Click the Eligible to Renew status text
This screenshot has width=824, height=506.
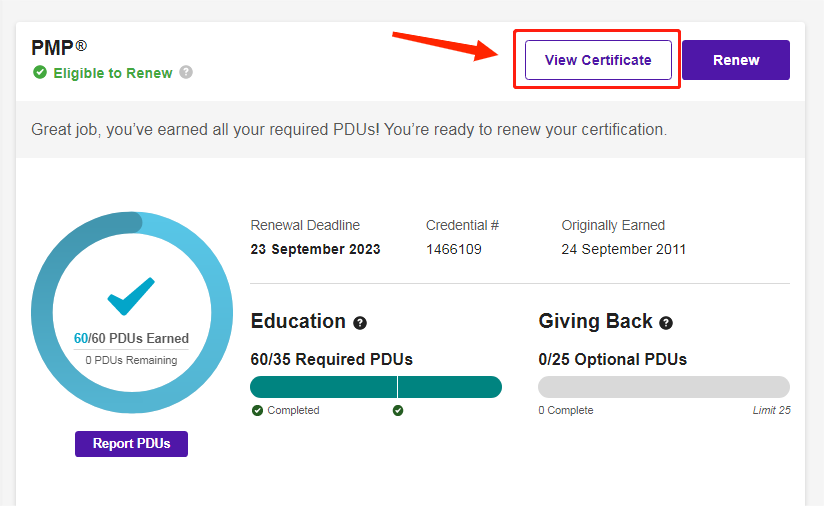(113, 73)
